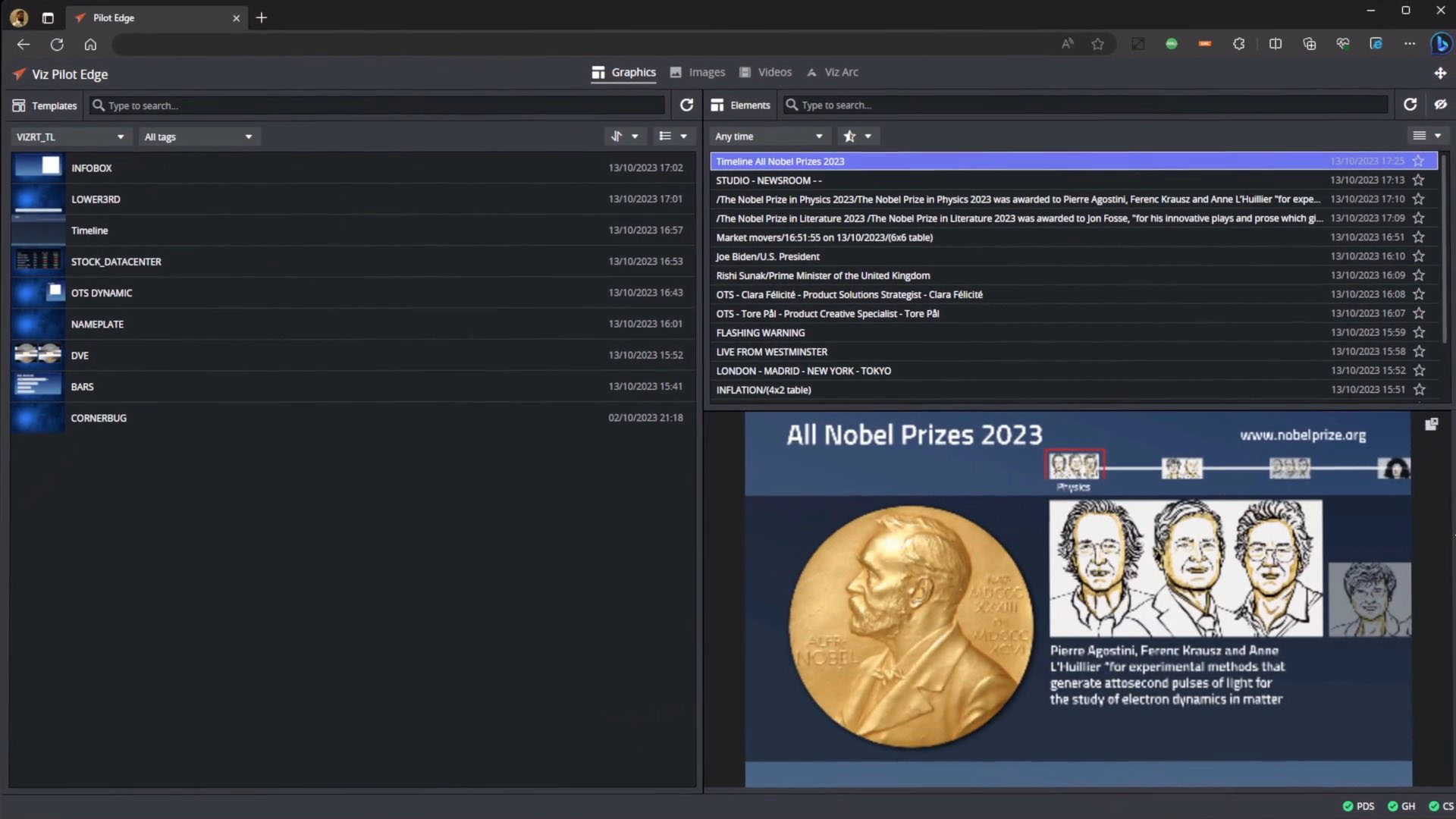Click the preview graphic of Nobel Prizes
The width and height of the screenshot is (1456, 819).
[x=1078, y=599]
